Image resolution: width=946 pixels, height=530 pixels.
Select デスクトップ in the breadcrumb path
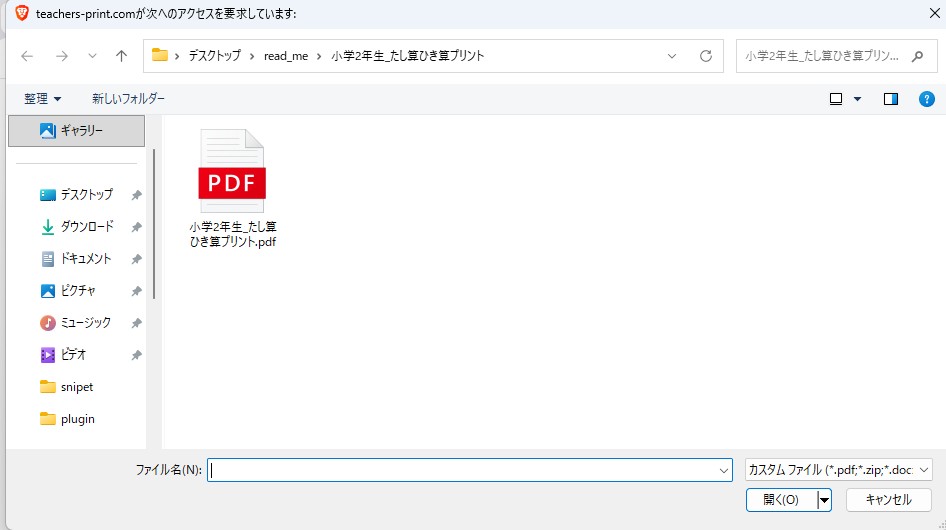(214, 56)
